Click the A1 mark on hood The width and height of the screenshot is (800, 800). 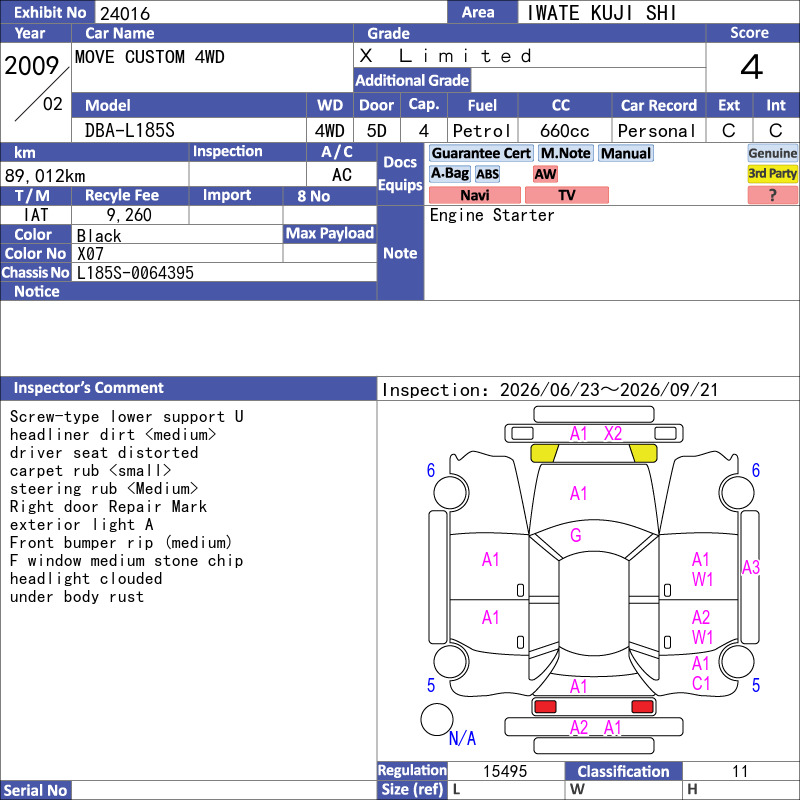pos(578,493)
